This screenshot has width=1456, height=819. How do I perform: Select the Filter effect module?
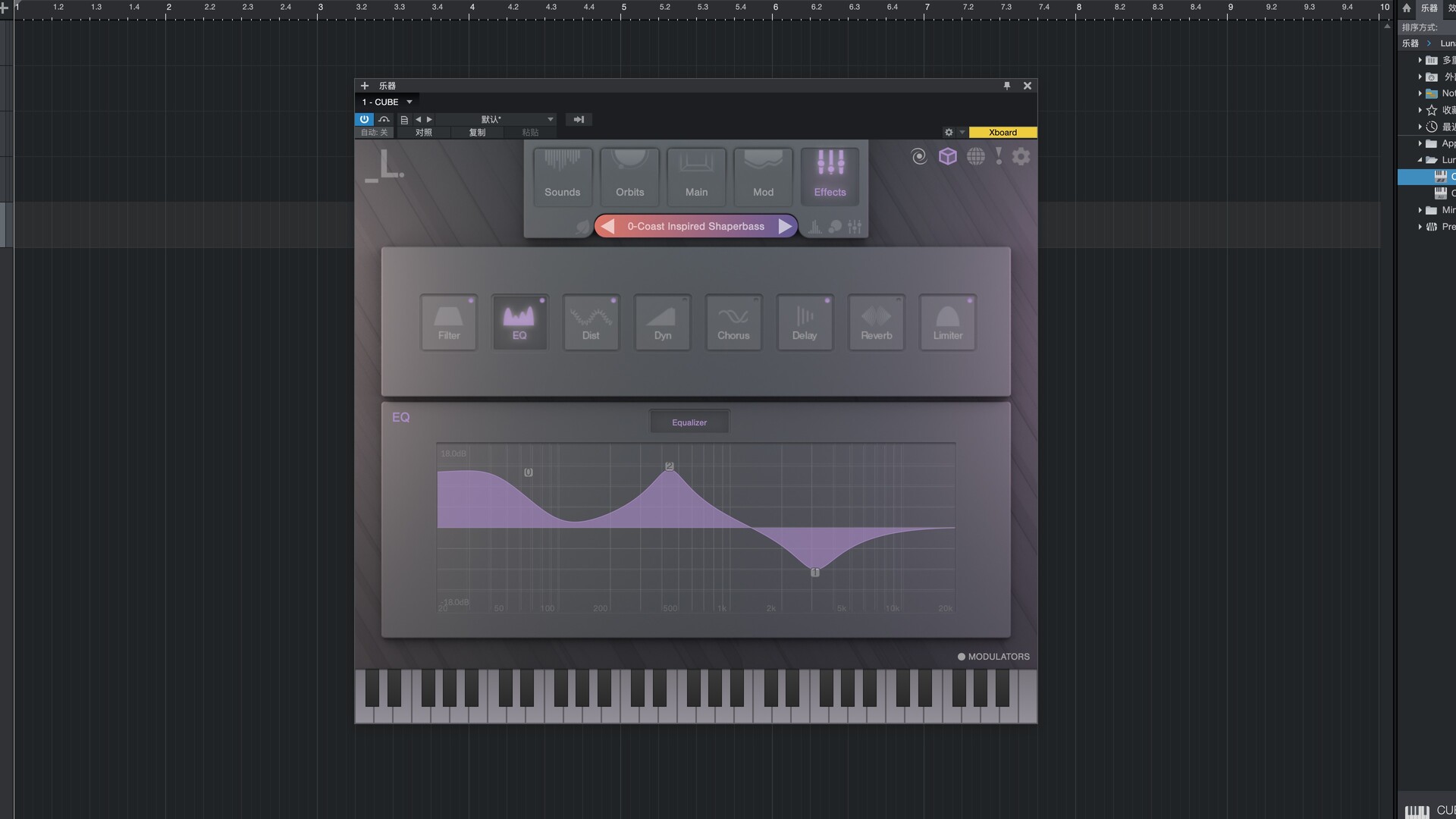point(448,322)
